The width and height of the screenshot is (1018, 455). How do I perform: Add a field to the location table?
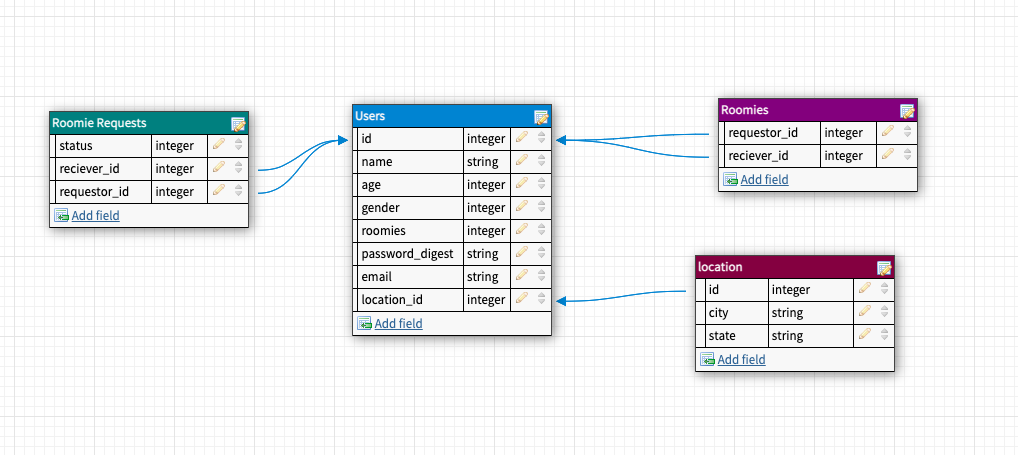pyautogui.click(x=741, y=359)
